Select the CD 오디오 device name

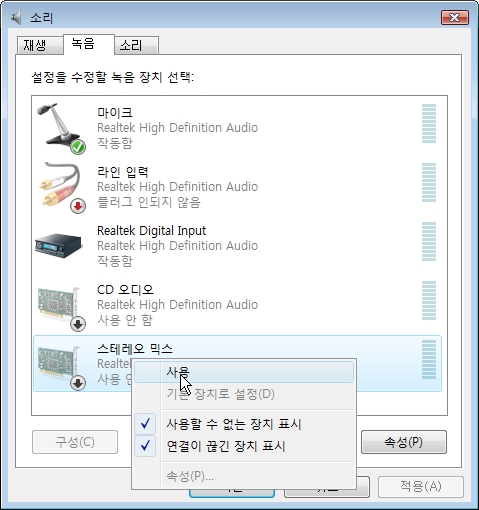click(125, 290)
